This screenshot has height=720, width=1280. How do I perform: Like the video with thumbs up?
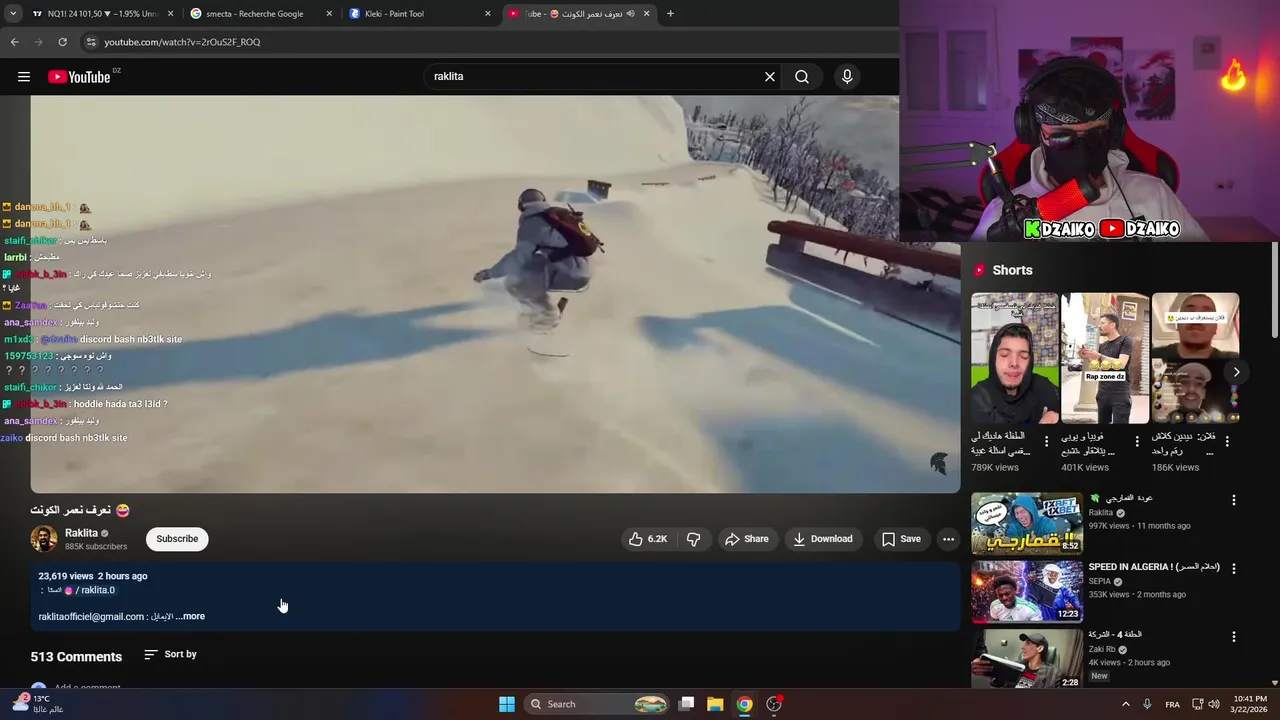pos(648,539)
